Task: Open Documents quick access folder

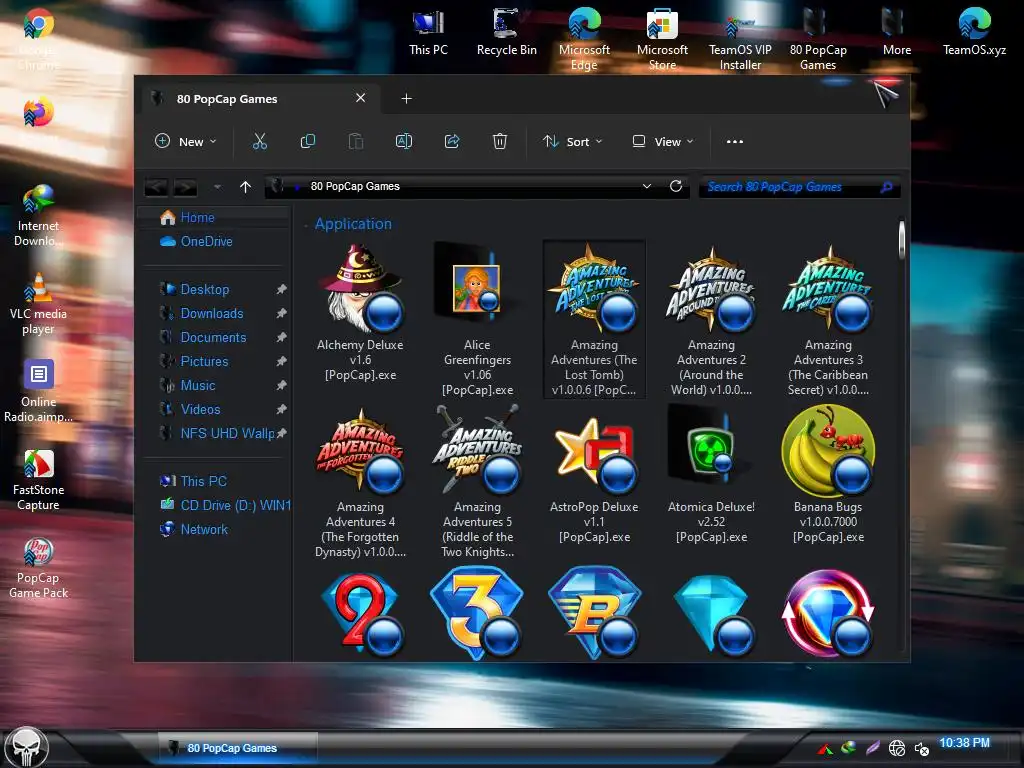Action: (214, 338)
